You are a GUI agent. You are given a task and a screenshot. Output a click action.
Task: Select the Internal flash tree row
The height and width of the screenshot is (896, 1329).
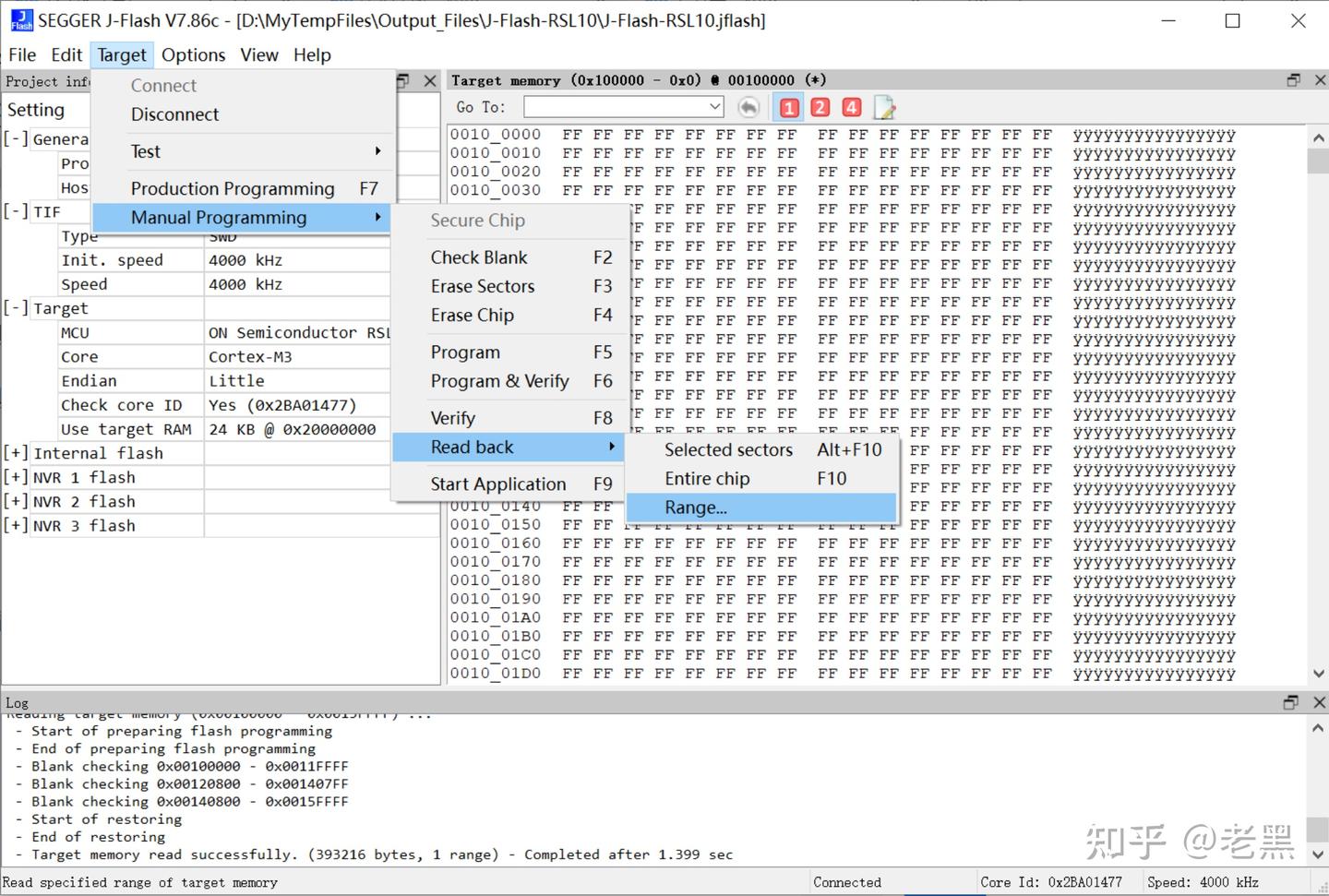click(x=221, y=453)
